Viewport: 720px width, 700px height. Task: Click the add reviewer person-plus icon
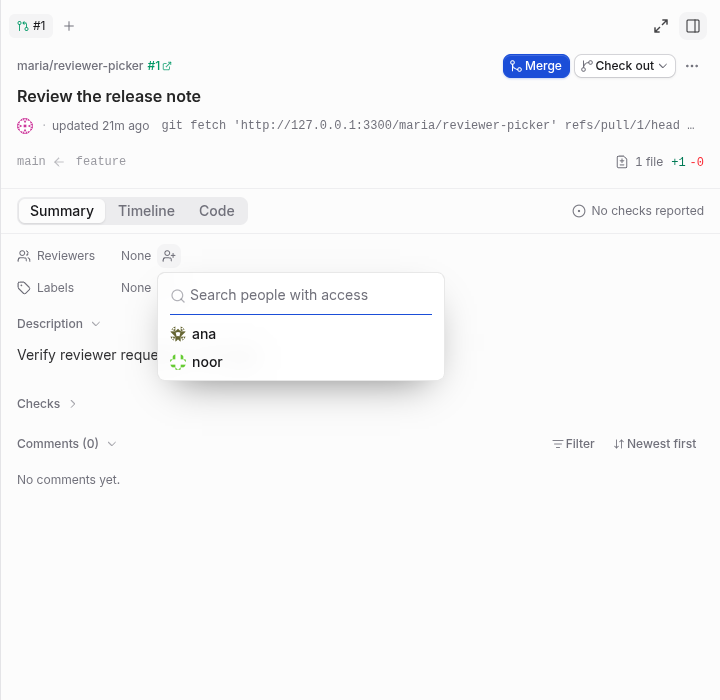pyautogui.click(x=169, y=256)
